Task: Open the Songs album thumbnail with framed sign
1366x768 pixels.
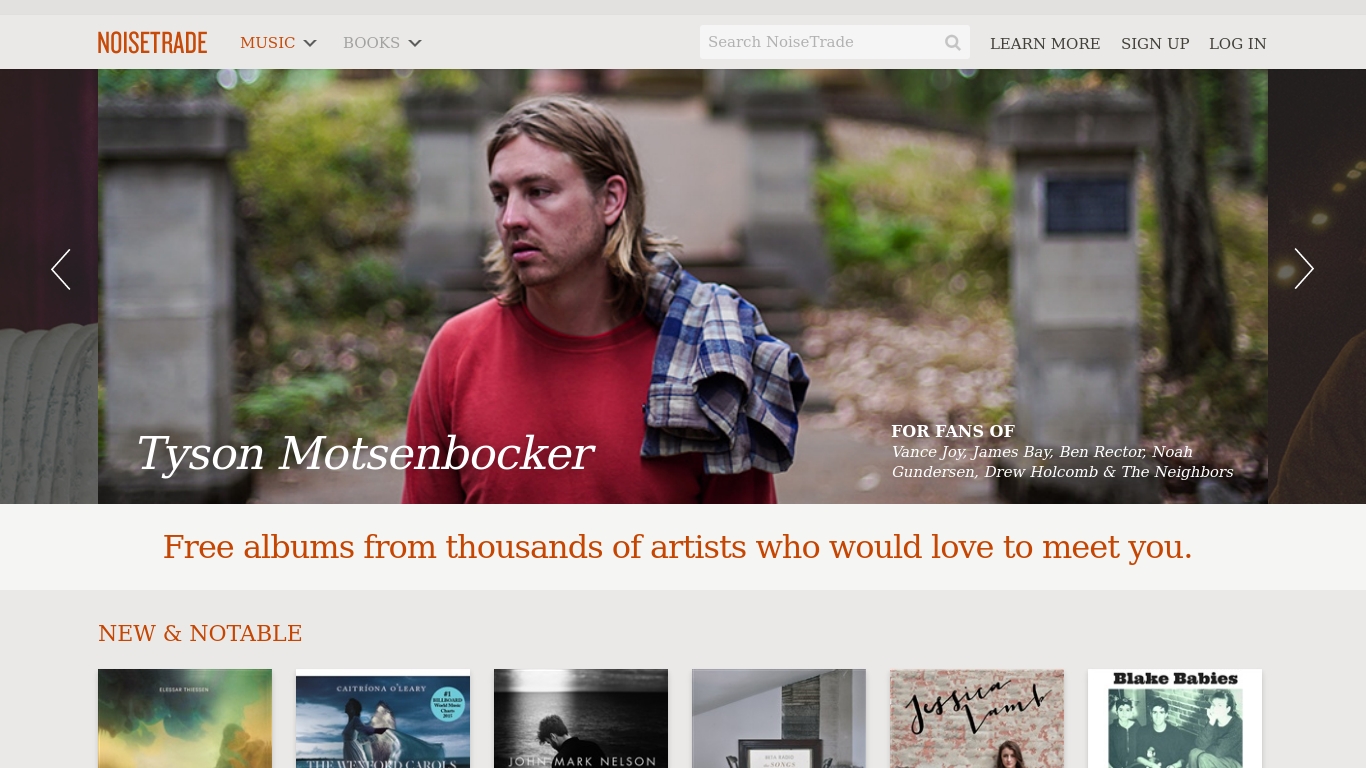Action: [x=779, y=718]
